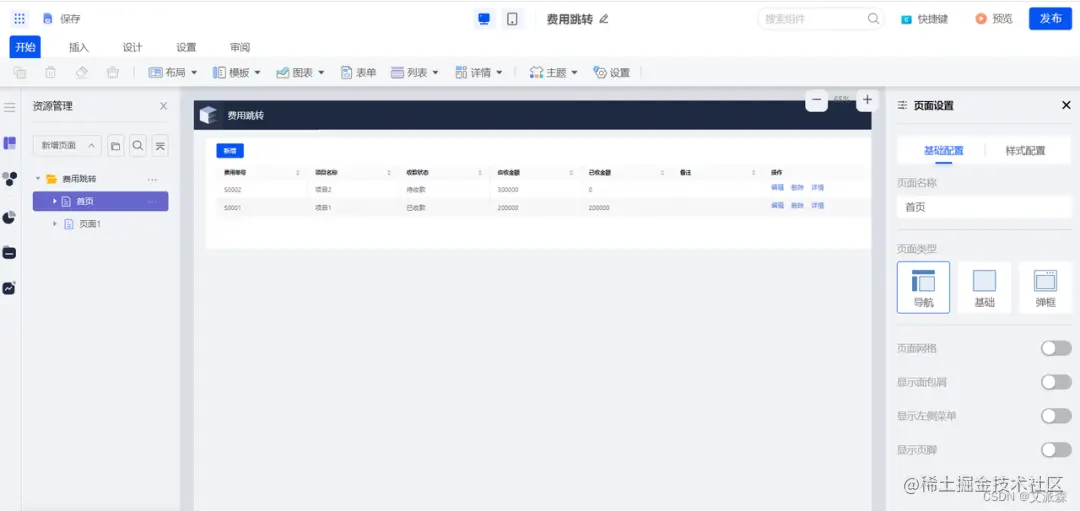
Task: Select the 开始 ribbon tab
Action: click(x=25, y=47)
